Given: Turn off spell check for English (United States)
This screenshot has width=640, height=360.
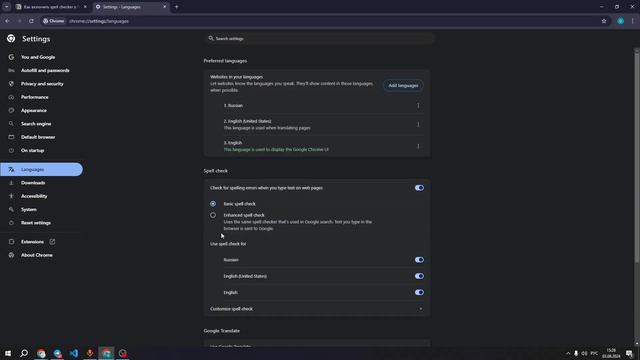Looking at the screenshot, I should pyautogui.click(x=419, y=276).
